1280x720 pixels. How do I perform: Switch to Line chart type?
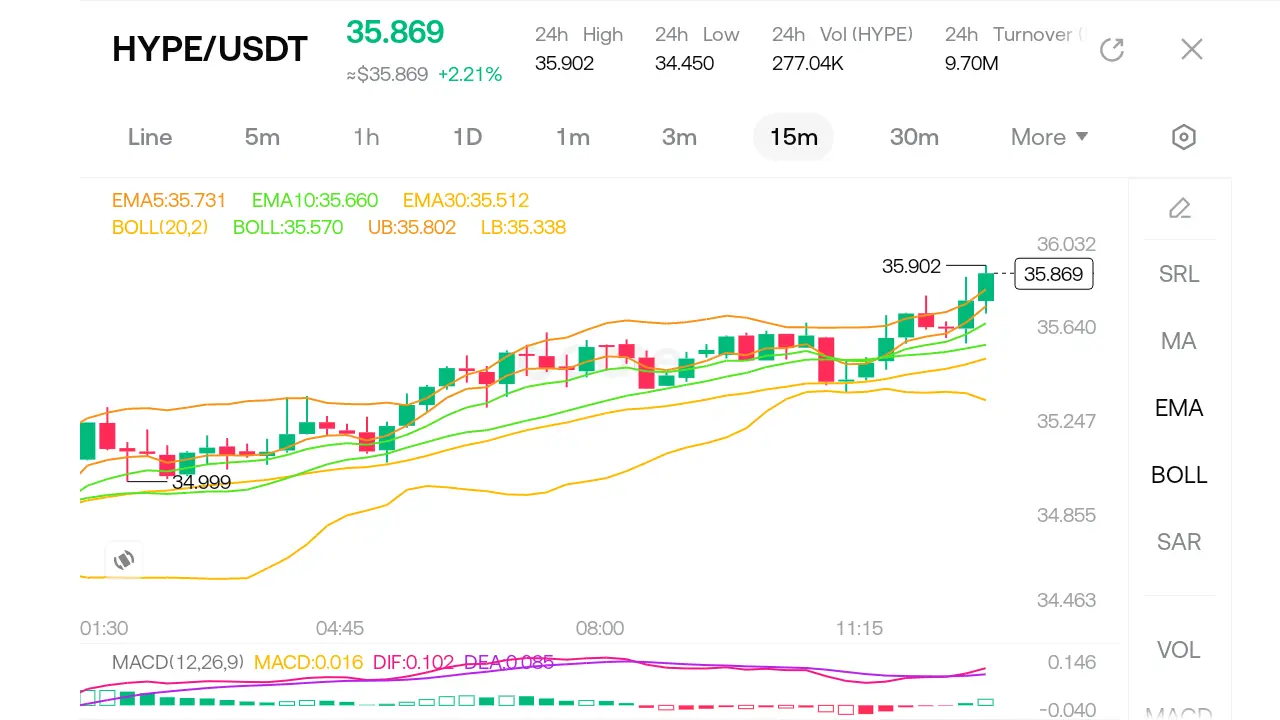[x=150, y=137]
